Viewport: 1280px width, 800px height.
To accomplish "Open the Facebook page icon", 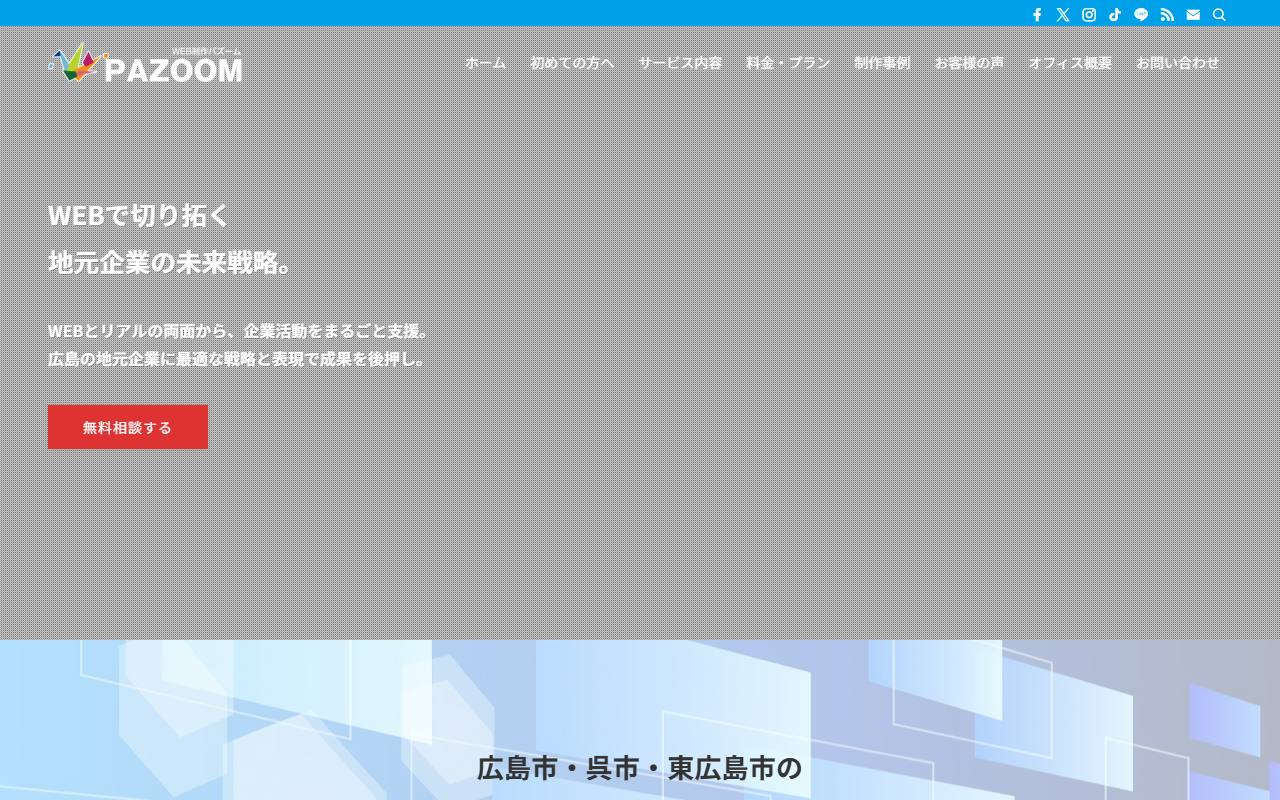I will [x=1037, y=15].
